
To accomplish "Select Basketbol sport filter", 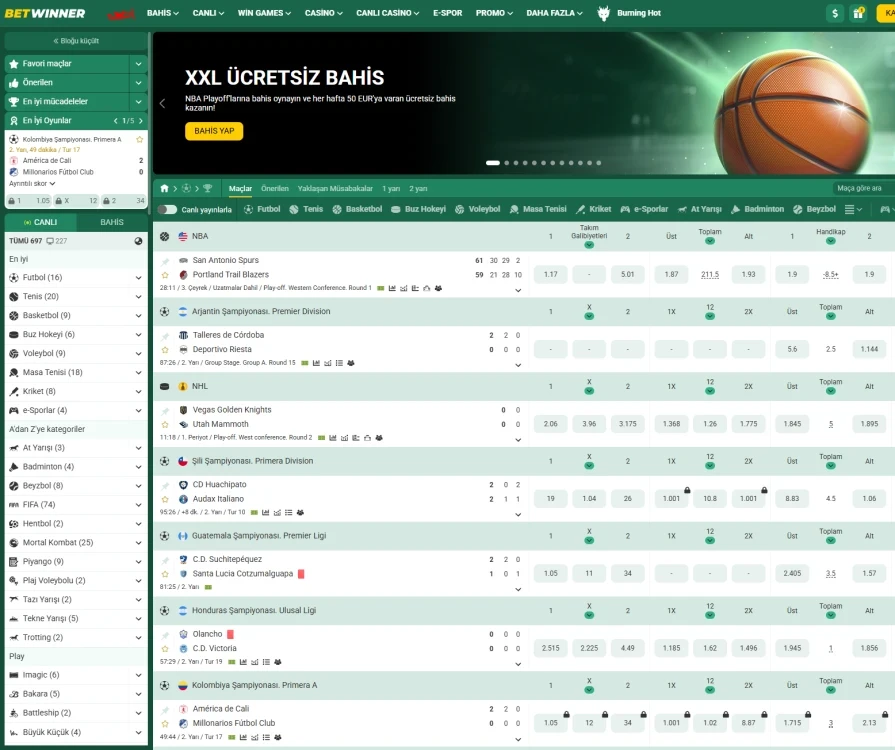I will (357, 209).
